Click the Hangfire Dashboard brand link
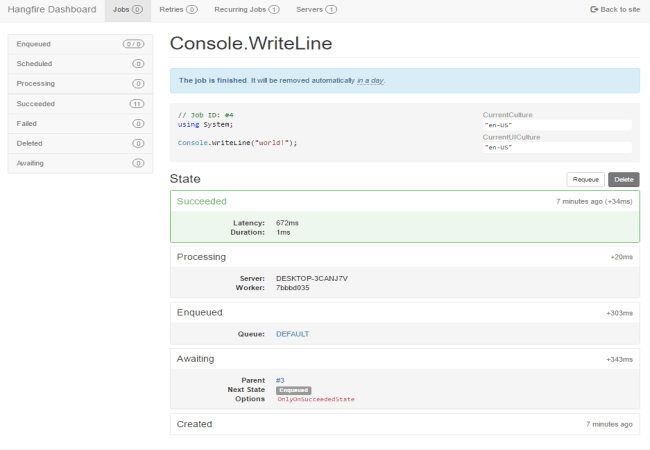Viewport: 650px width, 450px height. pos(52,9)
